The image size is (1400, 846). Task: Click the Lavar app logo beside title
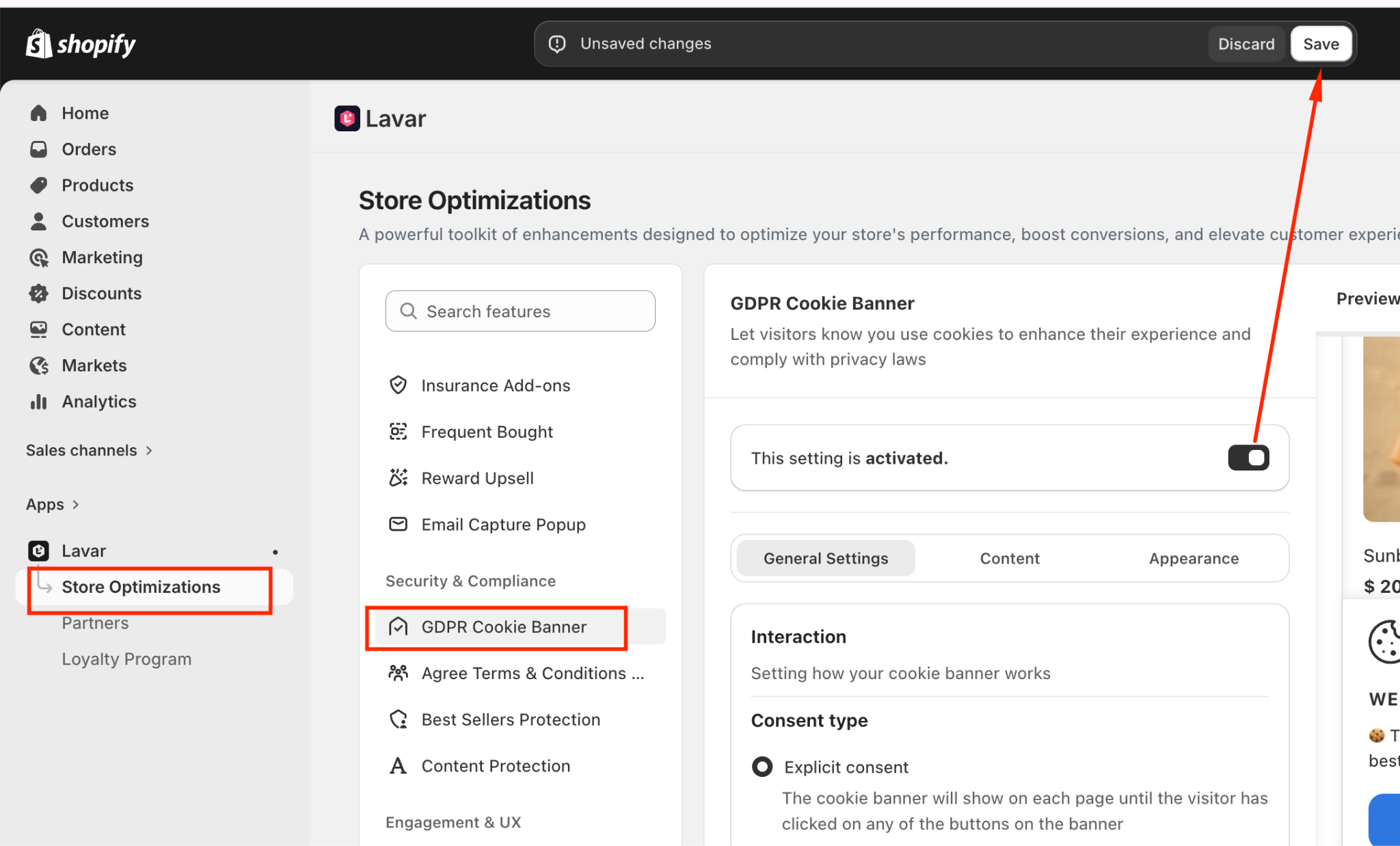pos(347,118)
